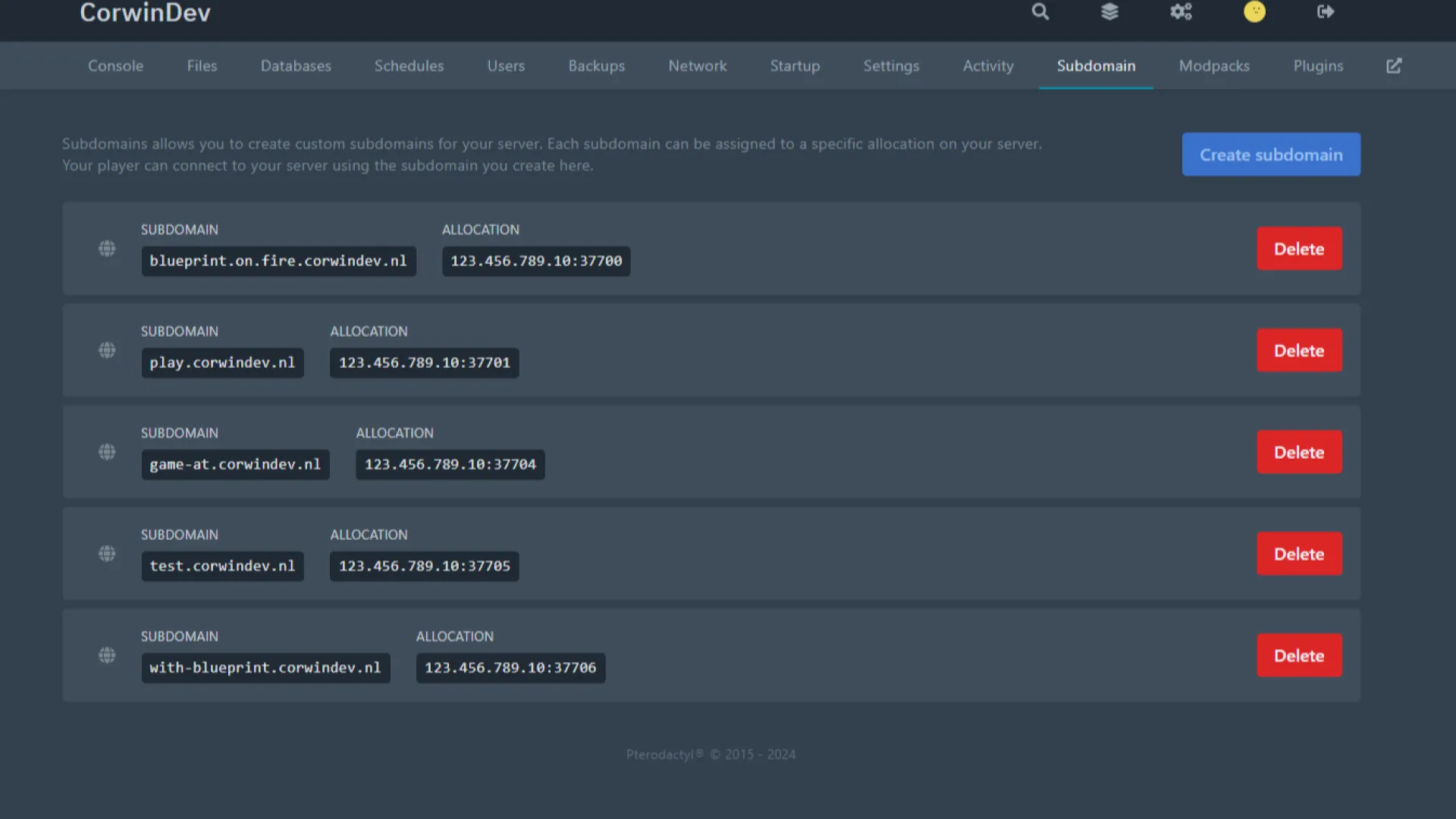Viewport: 1456px width, 819px height.
Task: Click the CorwinDev logo
Action: tap(144, 13)
